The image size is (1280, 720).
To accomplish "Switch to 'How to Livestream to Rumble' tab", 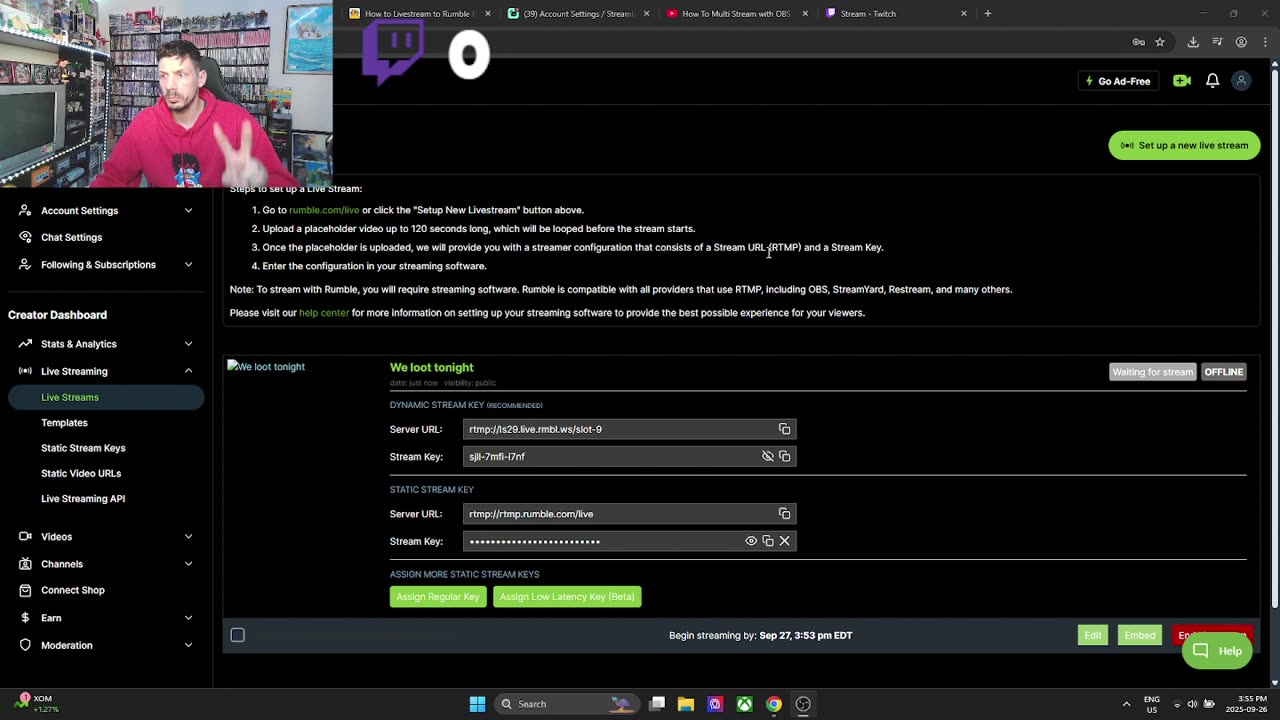I will pos(418,14).
